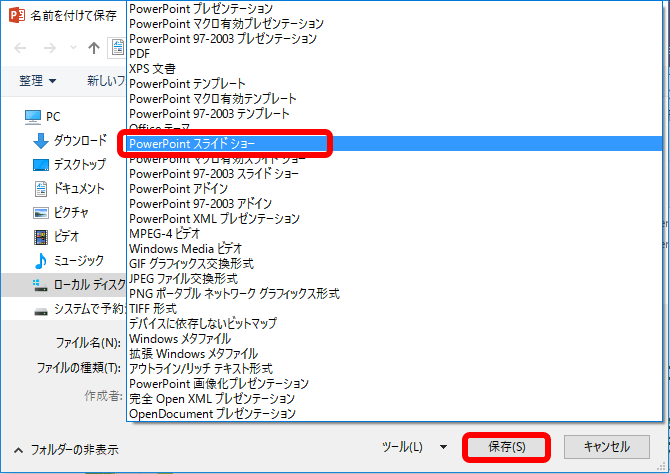Click the ドキュメント page icon
Viewport: 670px width, 474px height.
pyautogui.click(x=41, y=189)
